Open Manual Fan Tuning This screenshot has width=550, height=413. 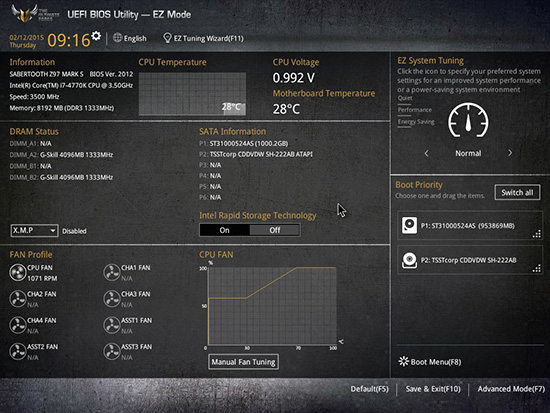[x=243, y=362]
